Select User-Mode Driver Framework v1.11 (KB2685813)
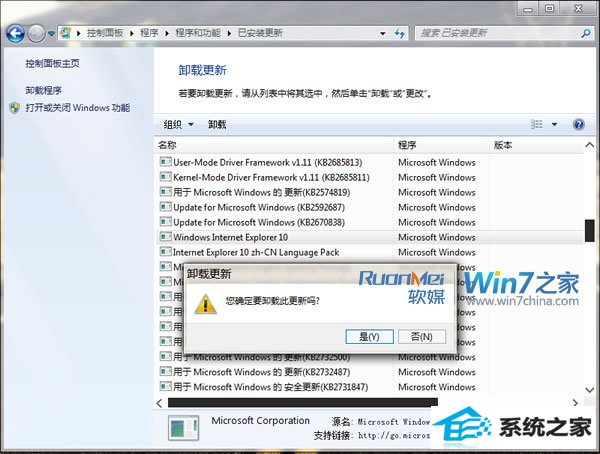600x454 pixels. [267, 162]
